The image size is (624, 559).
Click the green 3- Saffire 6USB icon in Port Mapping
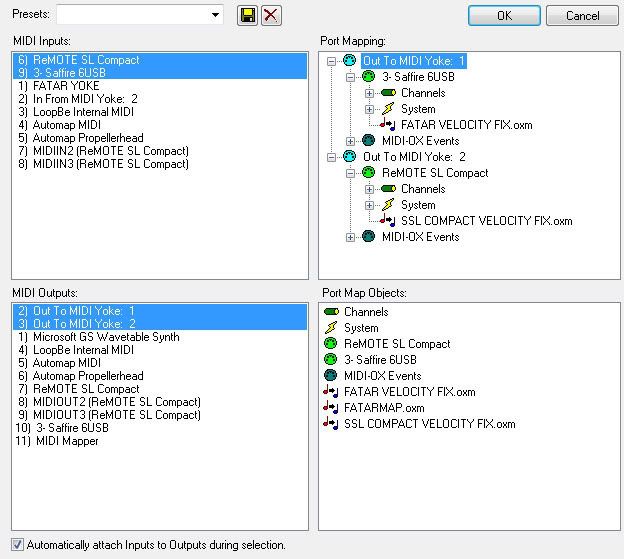point(369,76)
